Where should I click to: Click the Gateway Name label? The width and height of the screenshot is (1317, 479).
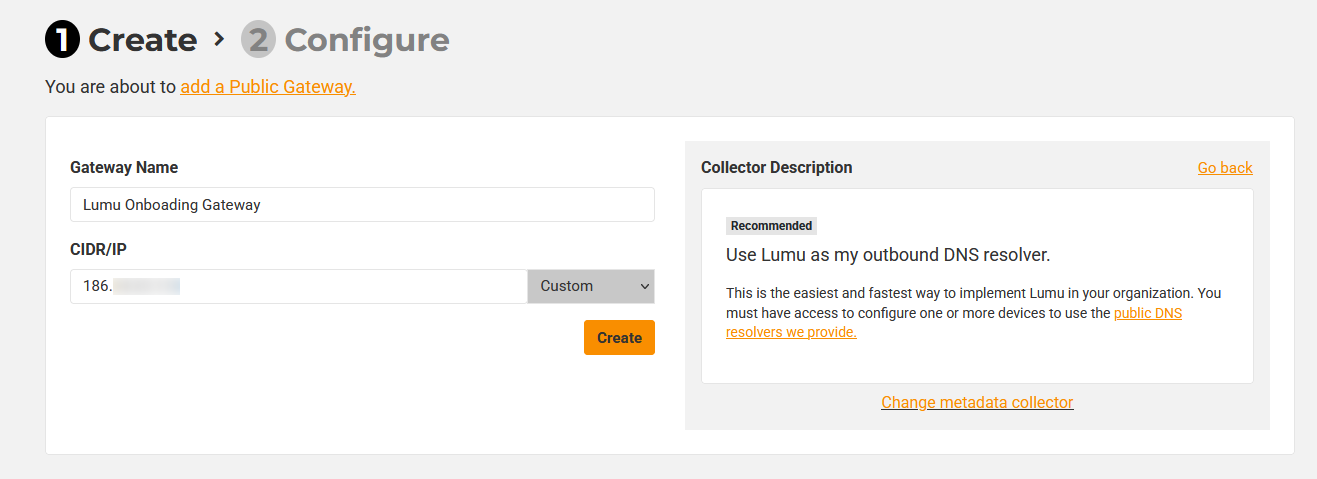click(124, 168)
